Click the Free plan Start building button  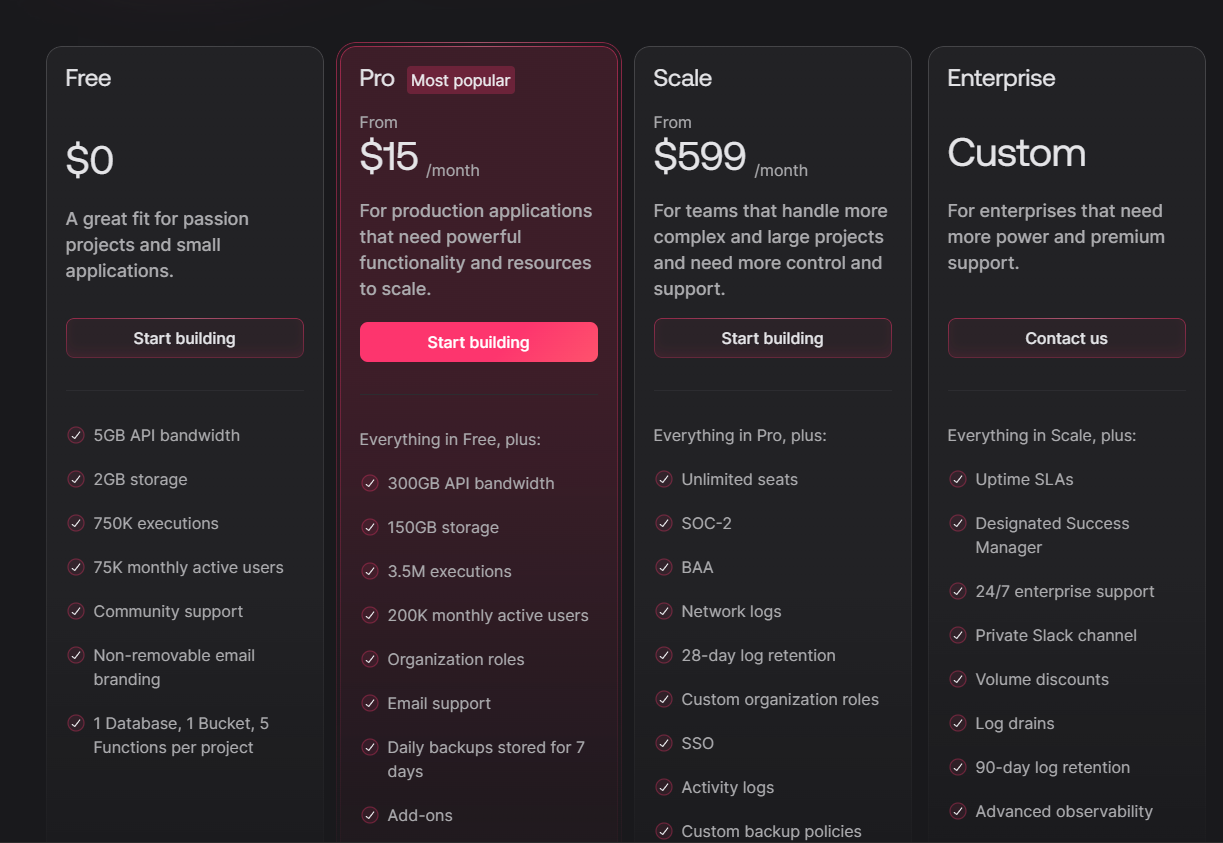click(x=184, y=338)
